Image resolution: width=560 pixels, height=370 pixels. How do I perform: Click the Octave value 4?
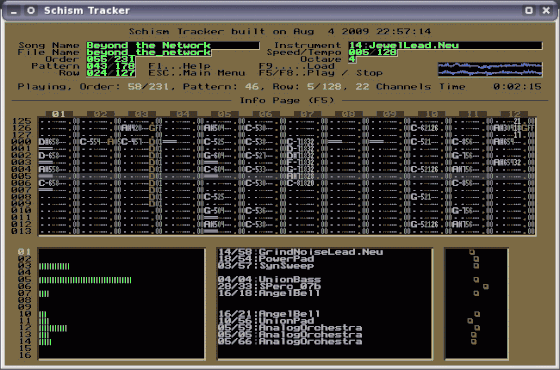click(x=352, y=59)
